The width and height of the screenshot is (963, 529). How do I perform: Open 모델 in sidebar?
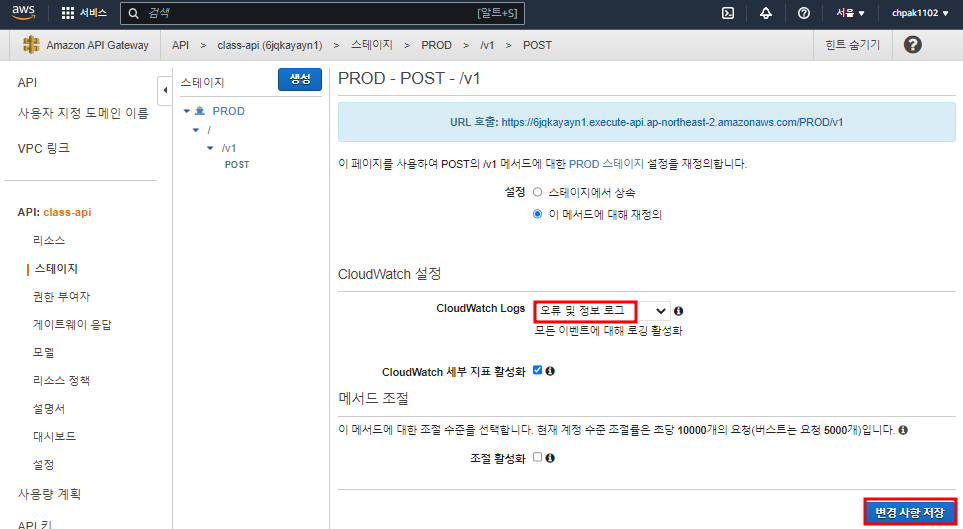(44, 353)
